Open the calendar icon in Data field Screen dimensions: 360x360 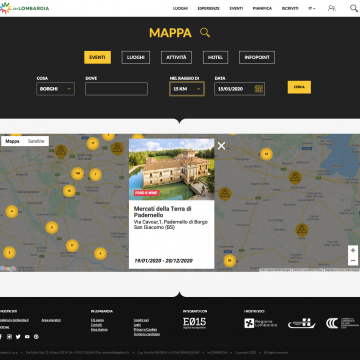click(x=259, y=89)
